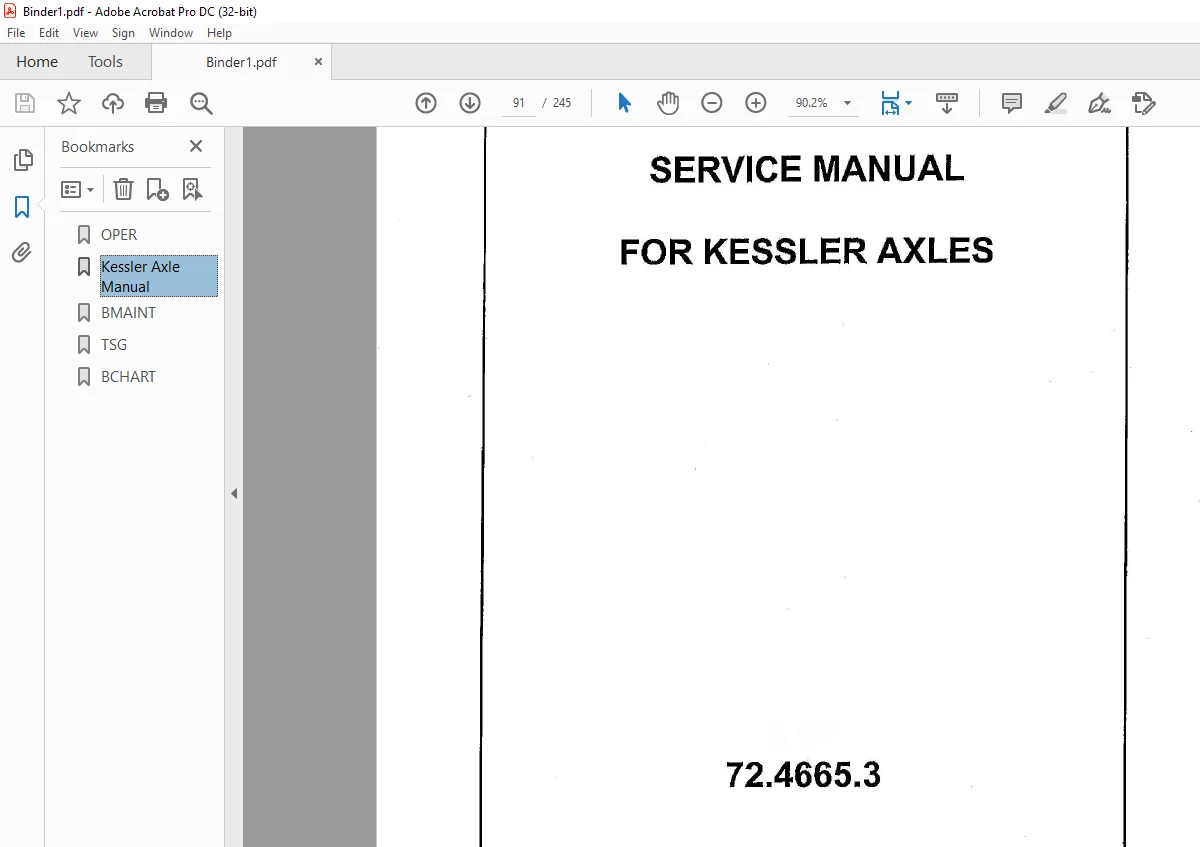
Task: Click the 72.4665.3 model number text
Action: [803, 775]
